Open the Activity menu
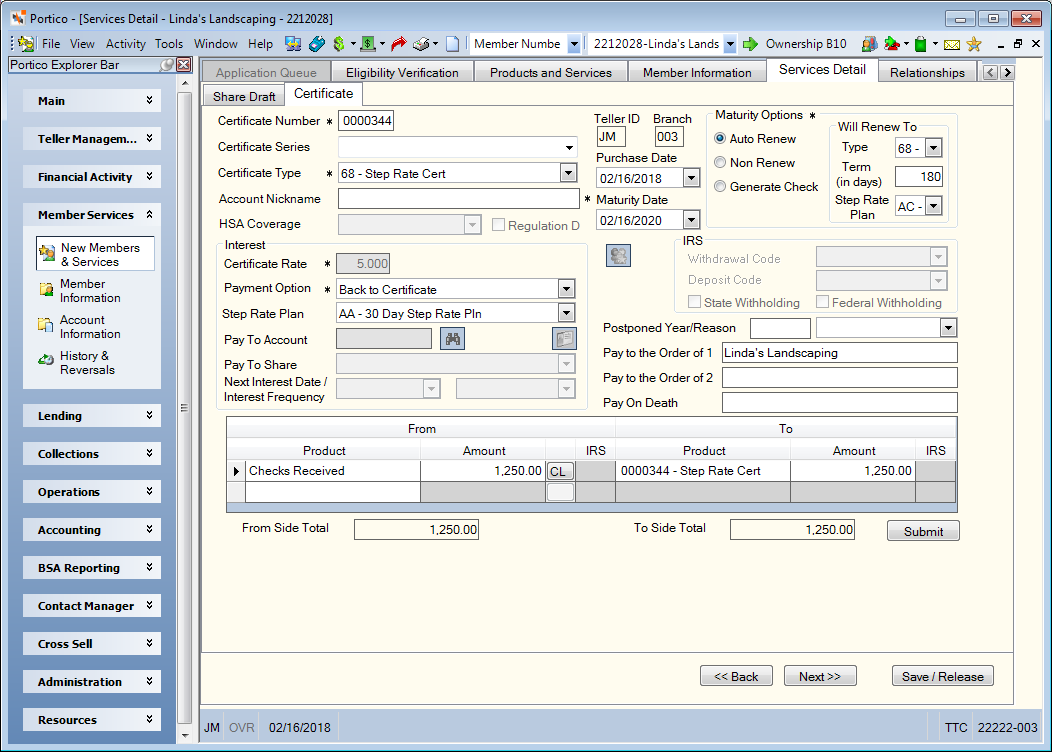This screenshot has width=1052, height=752. pos(125,44)
